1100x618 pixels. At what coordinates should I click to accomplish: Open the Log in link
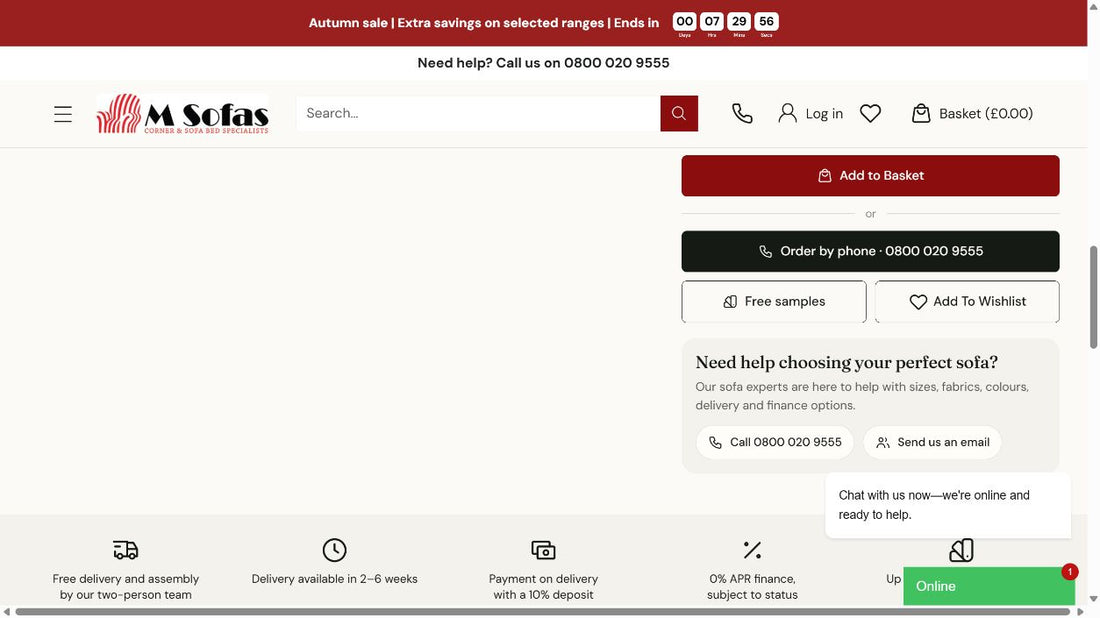824,114
